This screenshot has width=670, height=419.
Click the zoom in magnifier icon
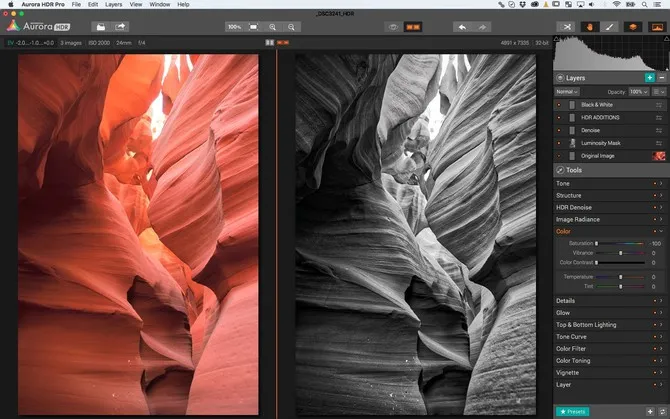(272, 27)
